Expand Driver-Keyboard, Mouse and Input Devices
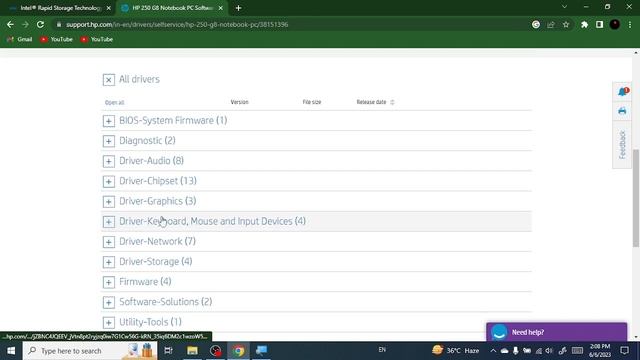 point(109,222)
